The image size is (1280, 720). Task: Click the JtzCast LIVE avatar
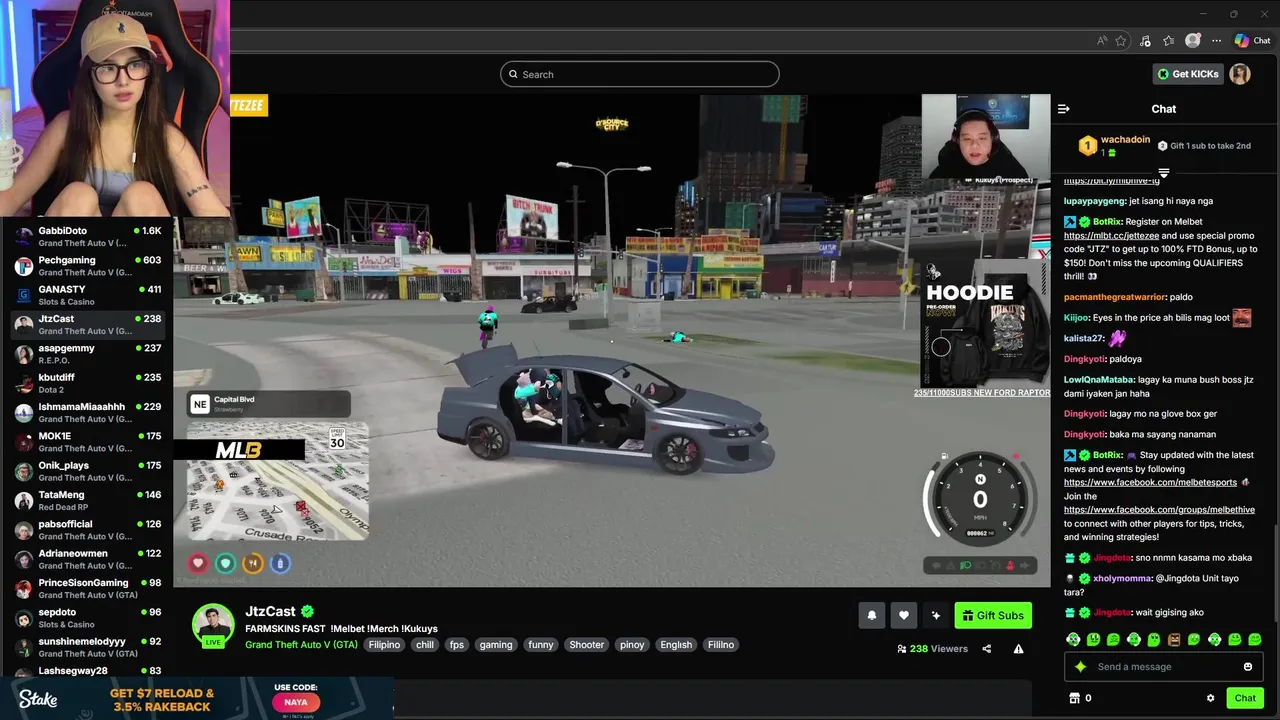(213, 626)
